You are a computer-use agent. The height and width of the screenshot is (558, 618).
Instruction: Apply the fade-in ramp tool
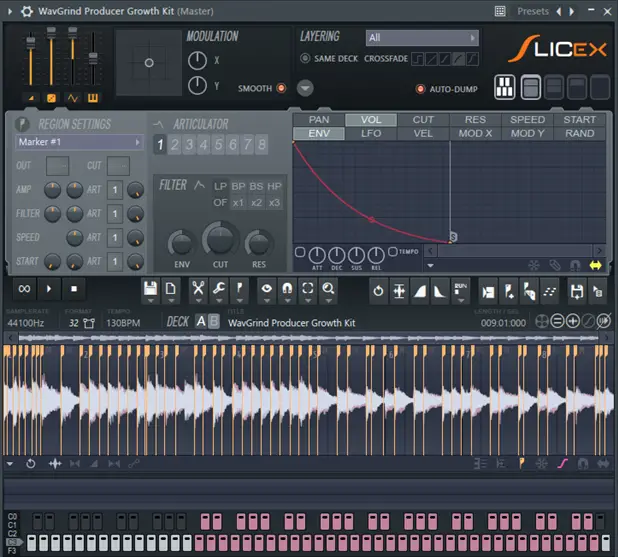click(420, 292)
